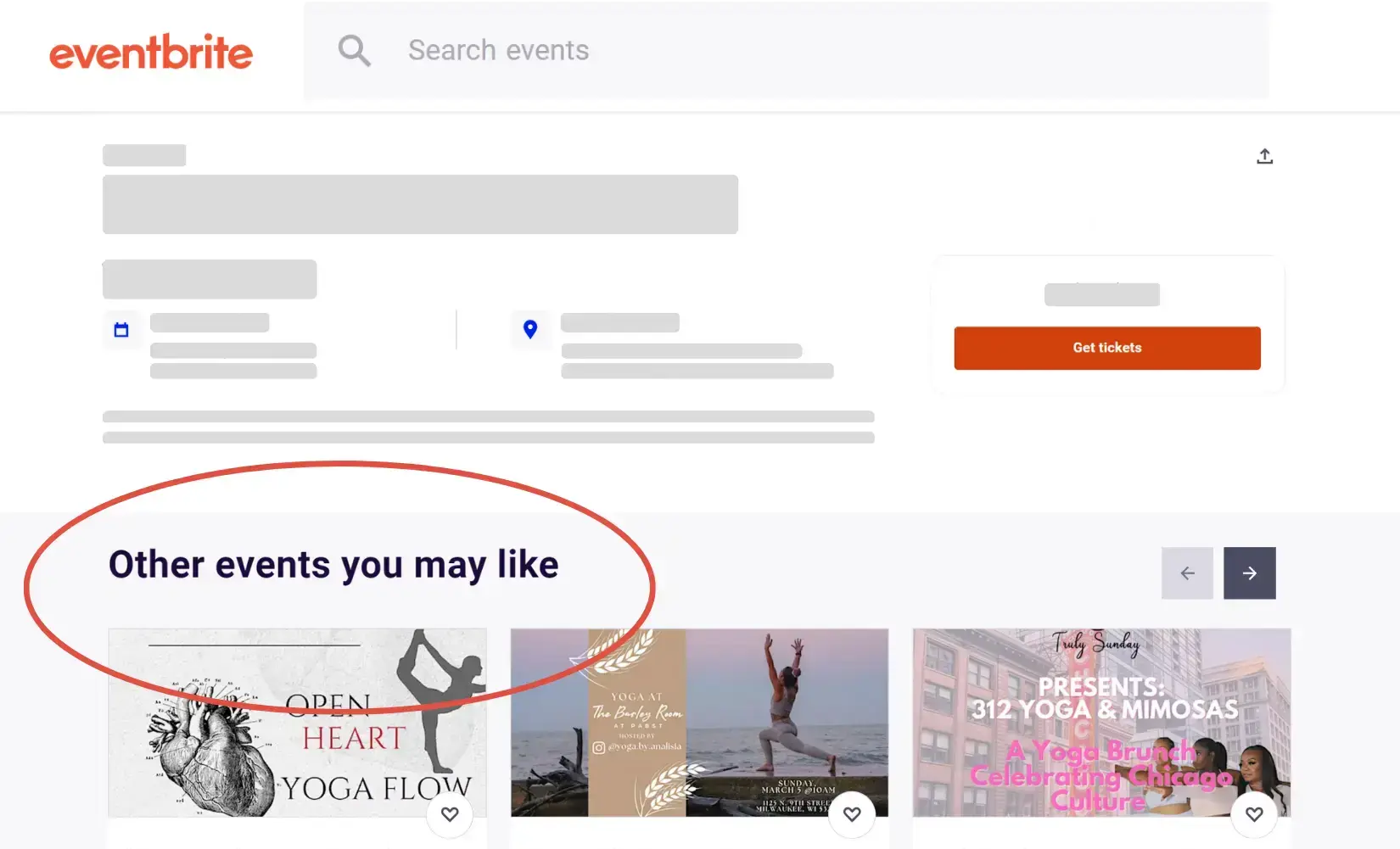Click the heart icon on Open Heart Yoga Flow
The width and height of the screenshot is (1400, 849).
pyautogui.click(x=450, y=815)
